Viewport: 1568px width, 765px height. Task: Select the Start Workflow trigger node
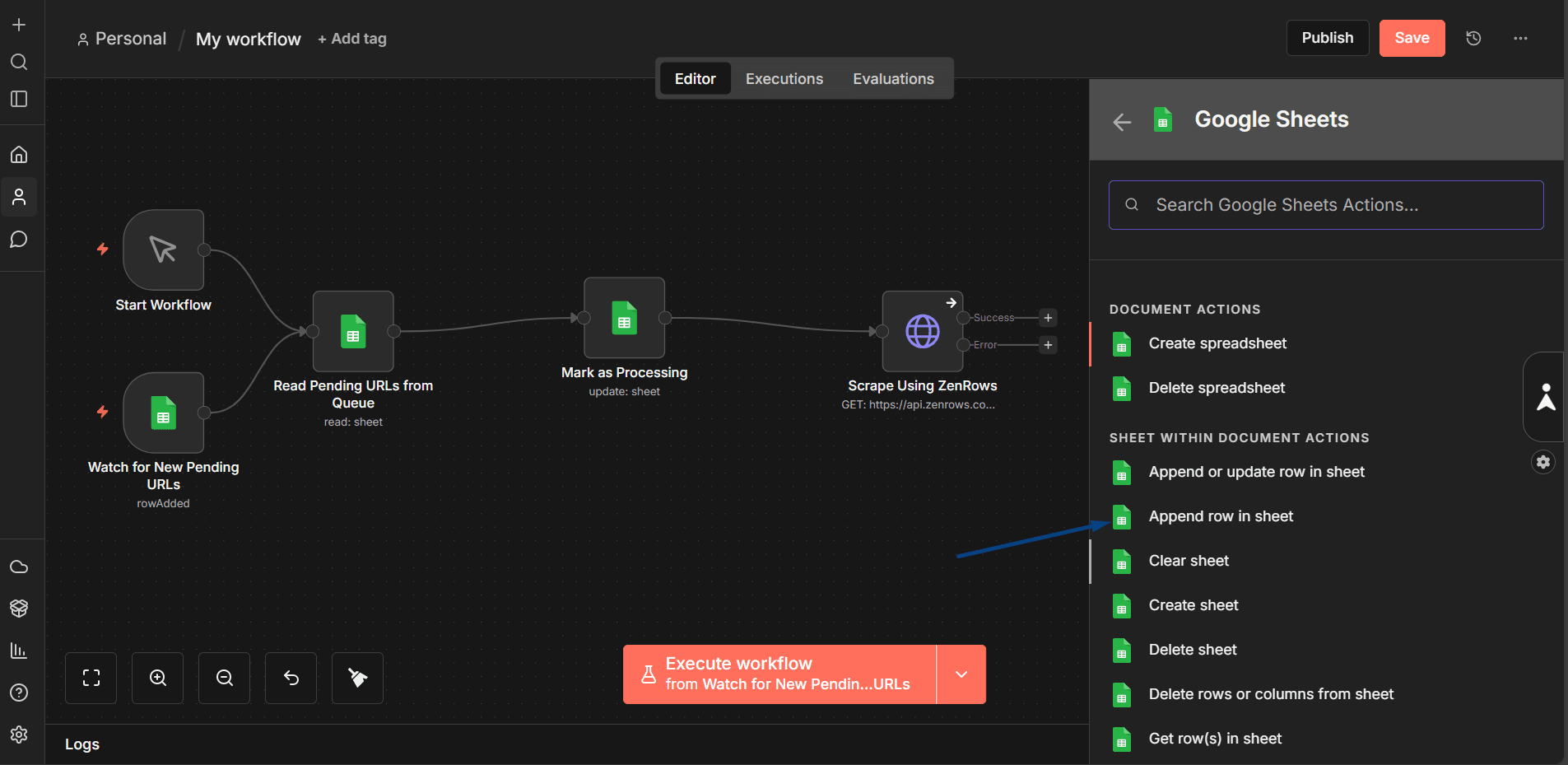pyautogui.click(x=163, y=250)
